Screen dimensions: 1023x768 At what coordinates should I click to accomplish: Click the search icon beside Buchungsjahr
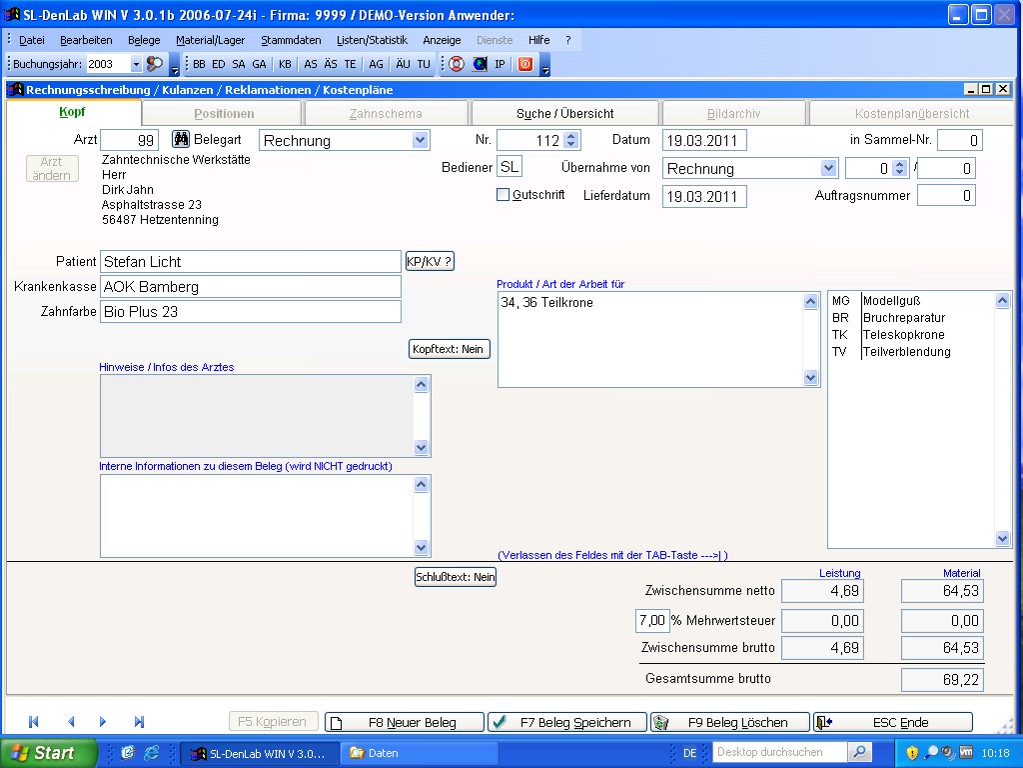tap(155, 64)
